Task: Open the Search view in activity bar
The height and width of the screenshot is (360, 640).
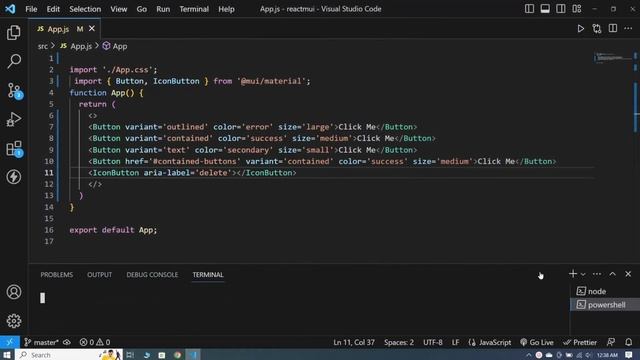Action: 13,61
